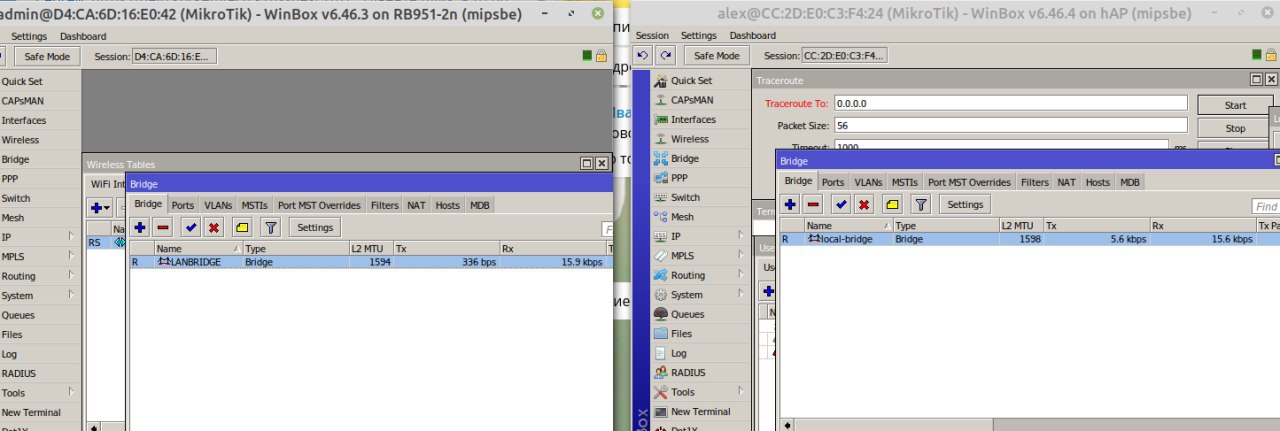Select the local-bridge row in right window
This screenshot has height=431, width=1280.
[x=1029, y=239]
